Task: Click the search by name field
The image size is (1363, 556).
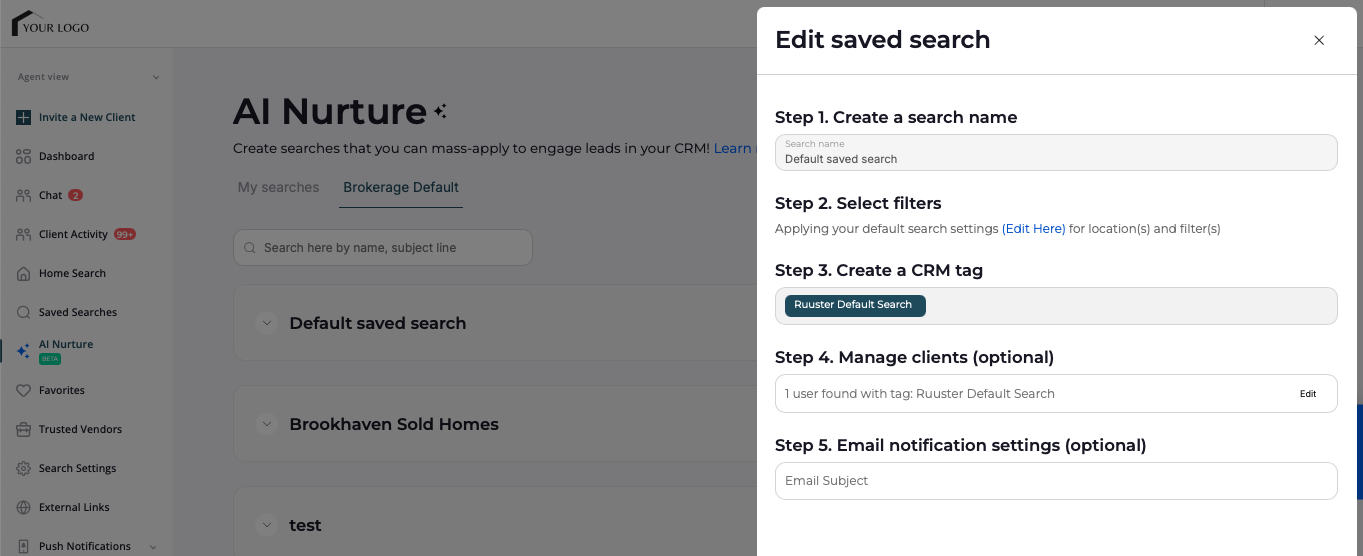Action: 383,247
